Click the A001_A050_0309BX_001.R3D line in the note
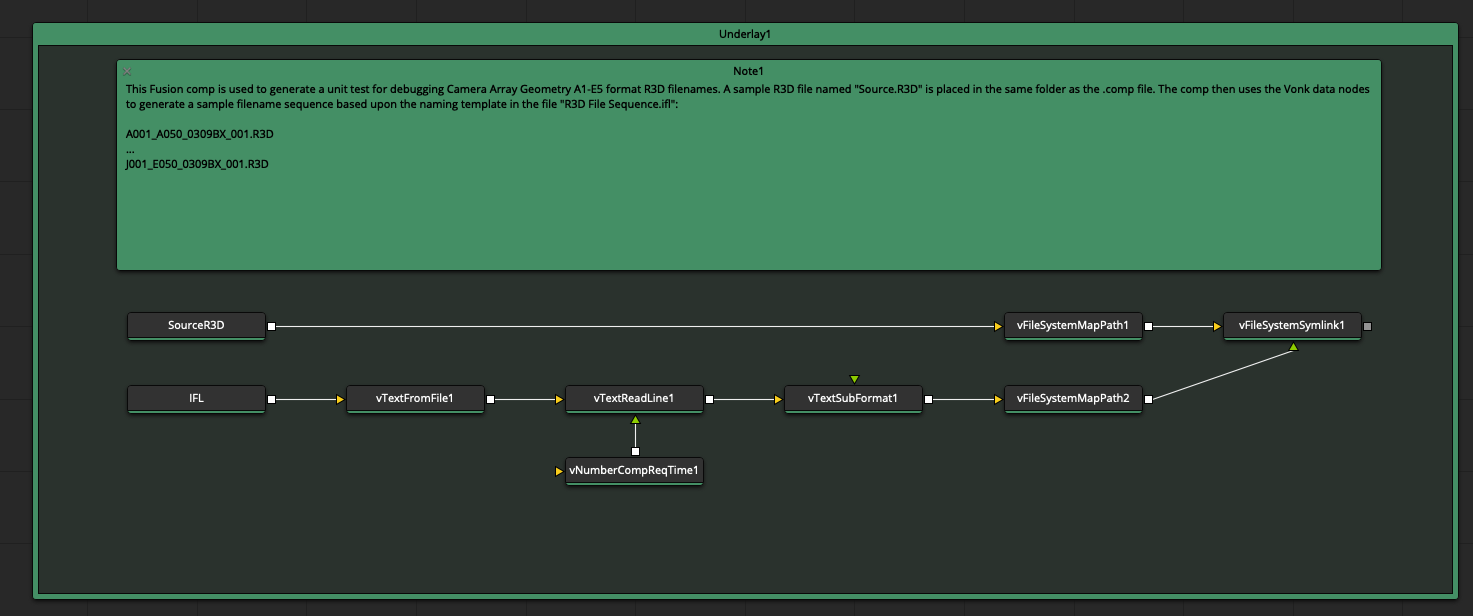 200,134
